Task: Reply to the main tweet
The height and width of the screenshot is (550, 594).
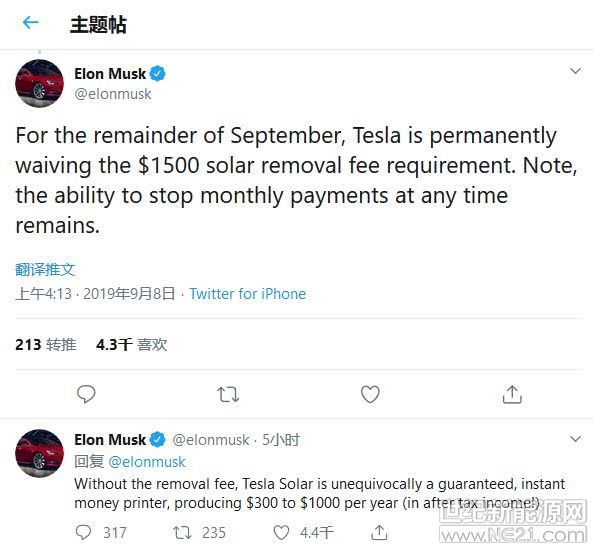Action: [86, 394]
